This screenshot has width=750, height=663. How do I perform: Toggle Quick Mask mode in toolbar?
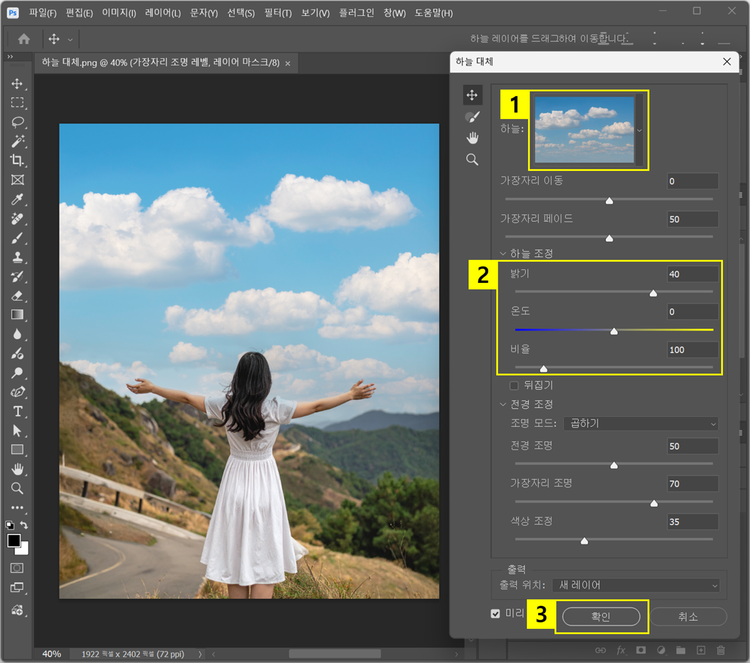tap(17, 567)
